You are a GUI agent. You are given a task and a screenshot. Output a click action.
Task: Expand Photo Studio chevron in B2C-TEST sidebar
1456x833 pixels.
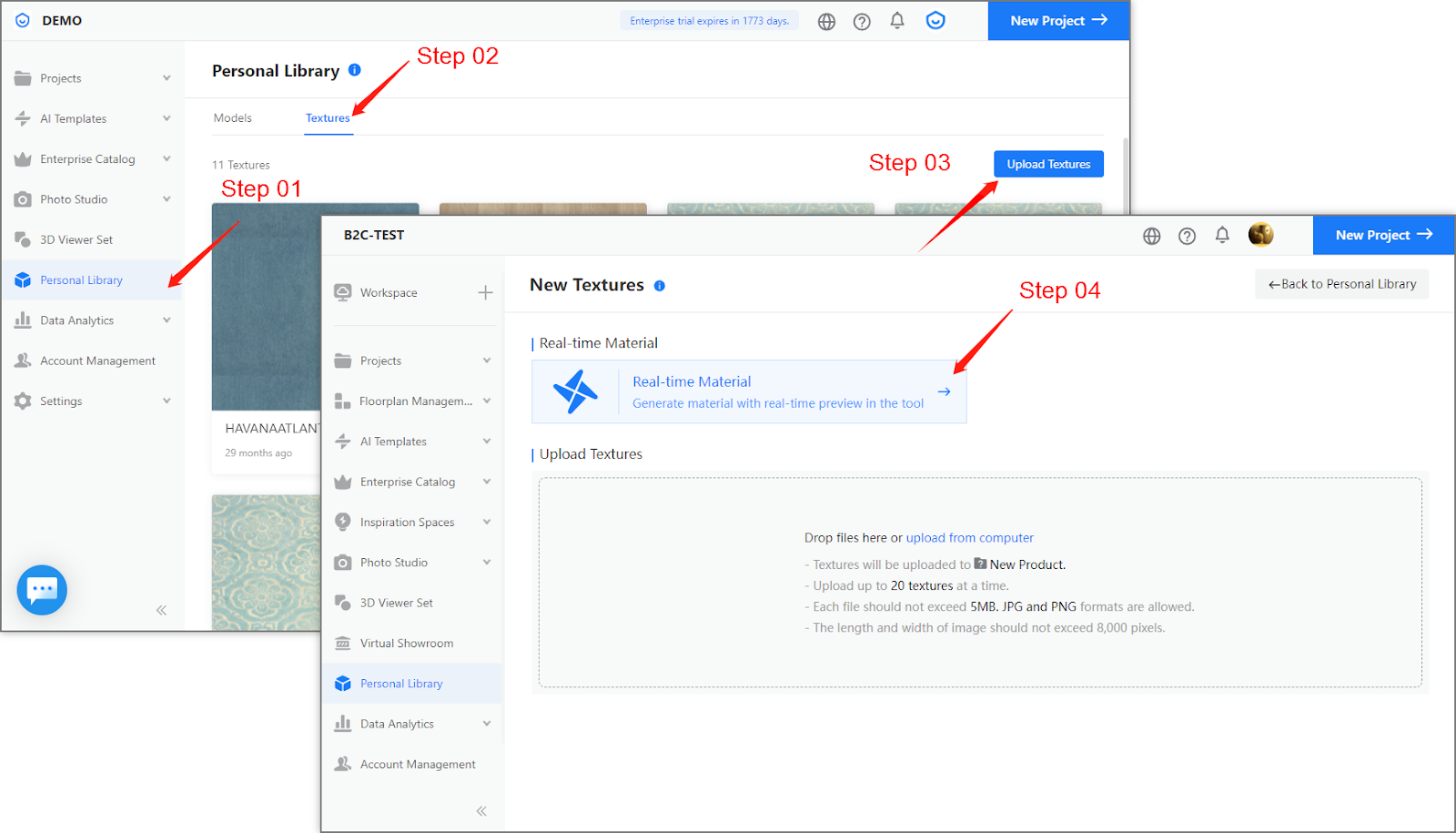pos(487,563)
